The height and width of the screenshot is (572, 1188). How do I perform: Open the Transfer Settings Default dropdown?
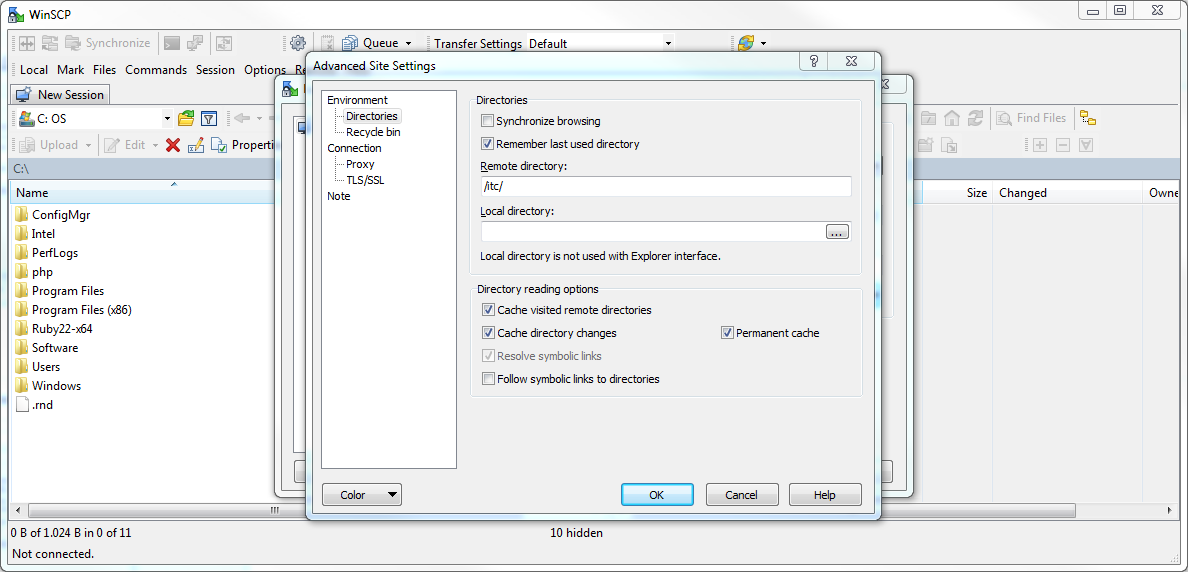pos(668,43)
